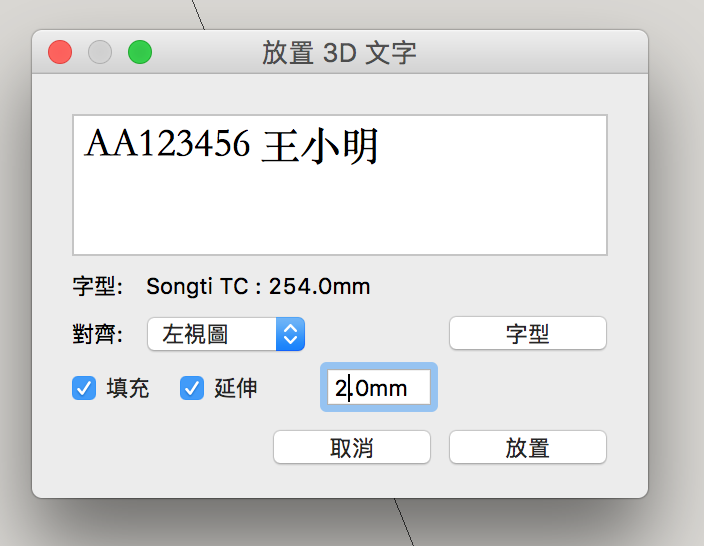This screenshot has width=704, height=546.
Task: Click the 延伸 label text
Action: click(236, 388)
